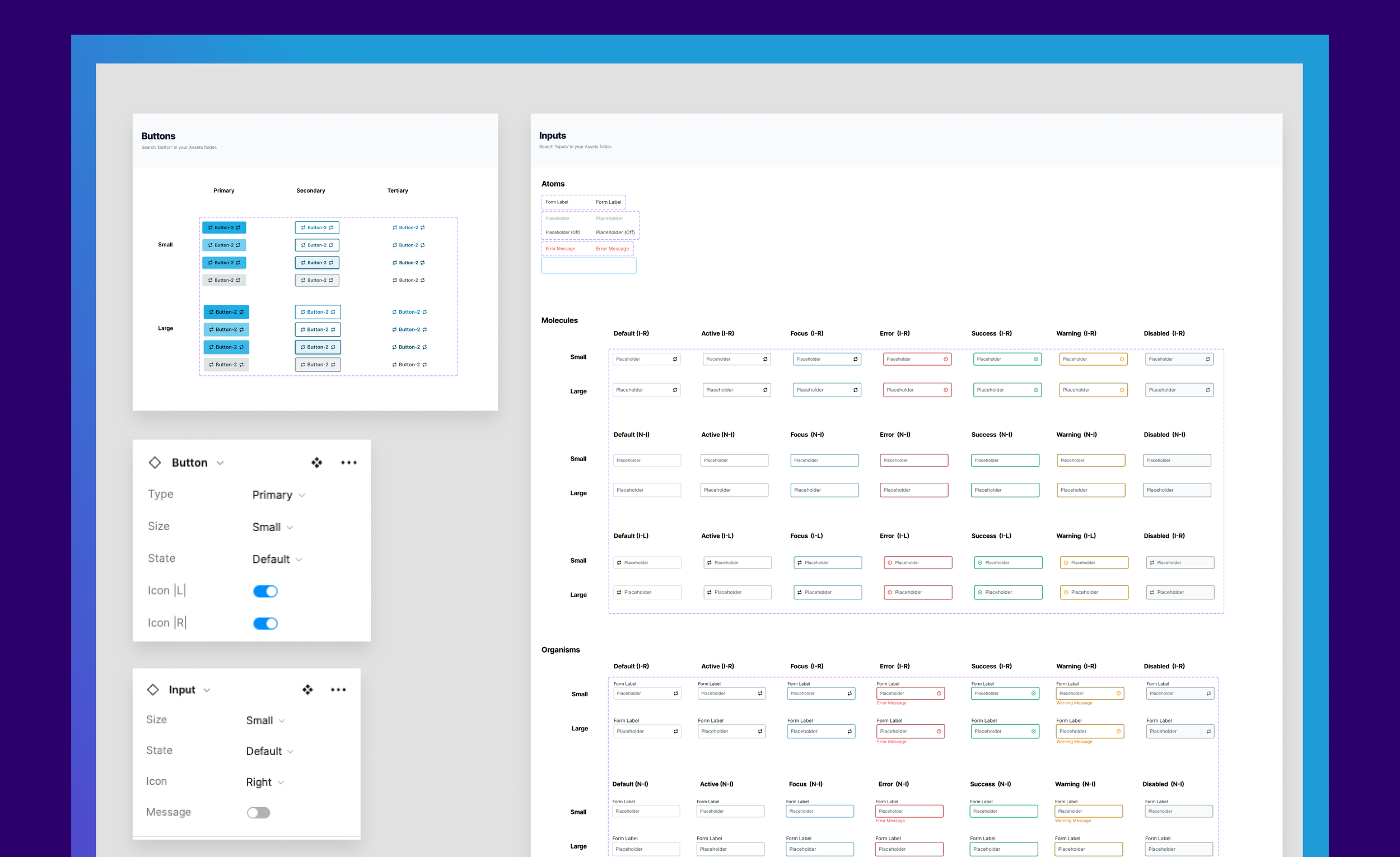
Task: Open the Button State Default dropdown
Action: coord(277,559)
